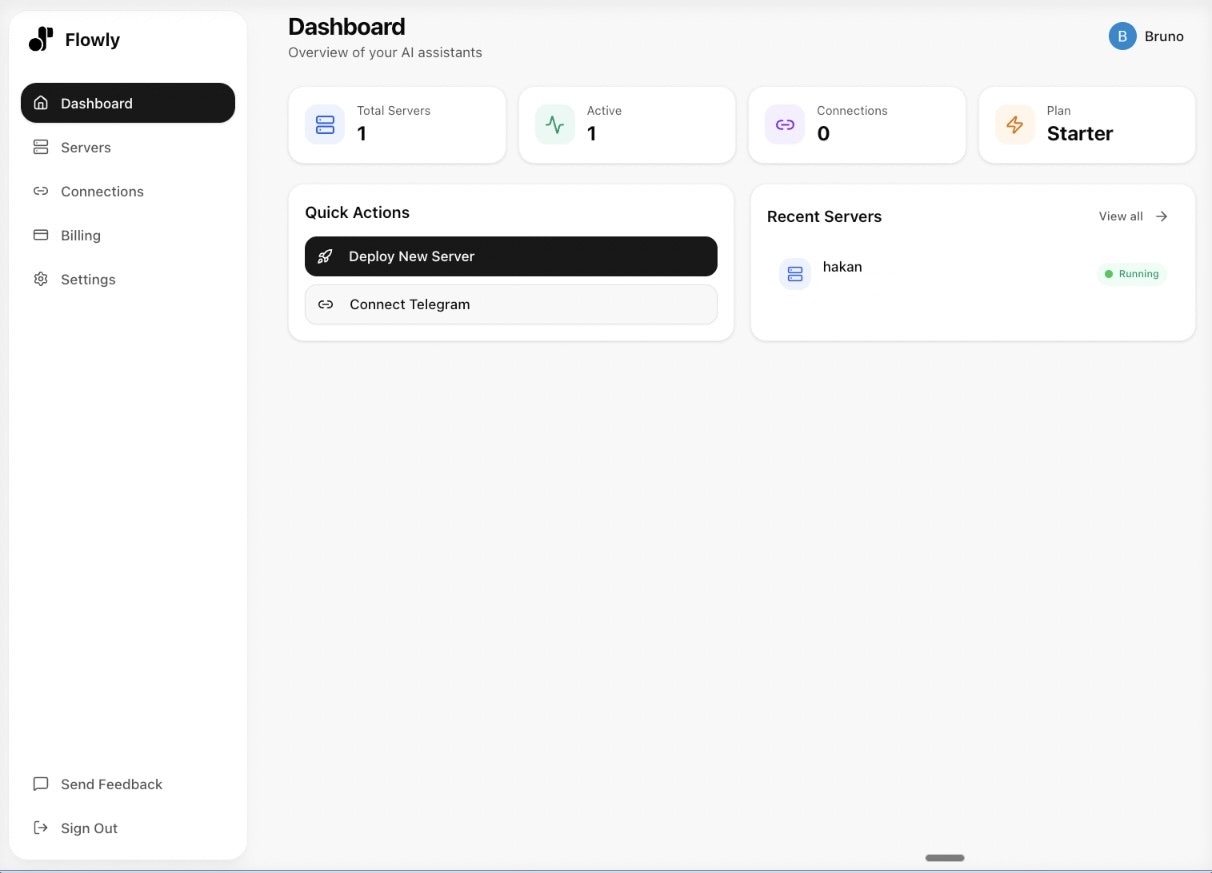Screen dimensions: 1212x873
Task: Click the Connections link icon in sidebar
Action: tap(40, 191)
